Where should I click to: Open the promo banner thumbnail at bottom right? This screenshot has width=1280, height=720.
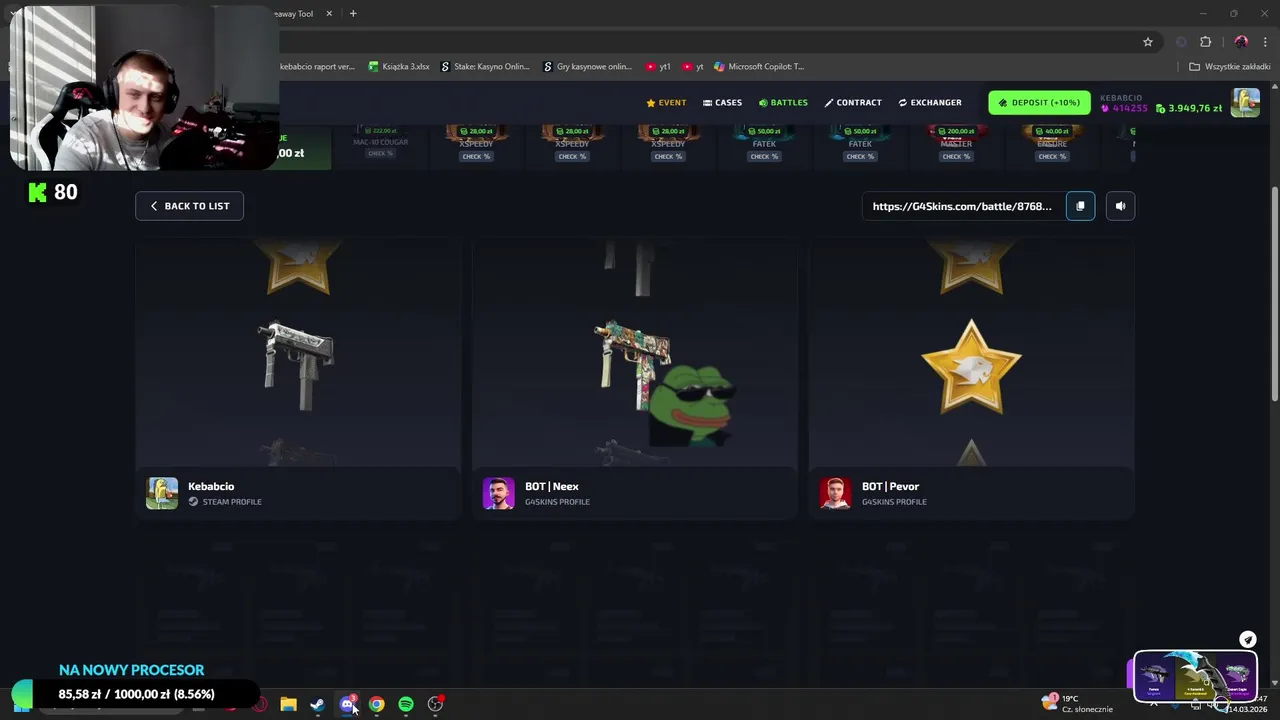1195,676
